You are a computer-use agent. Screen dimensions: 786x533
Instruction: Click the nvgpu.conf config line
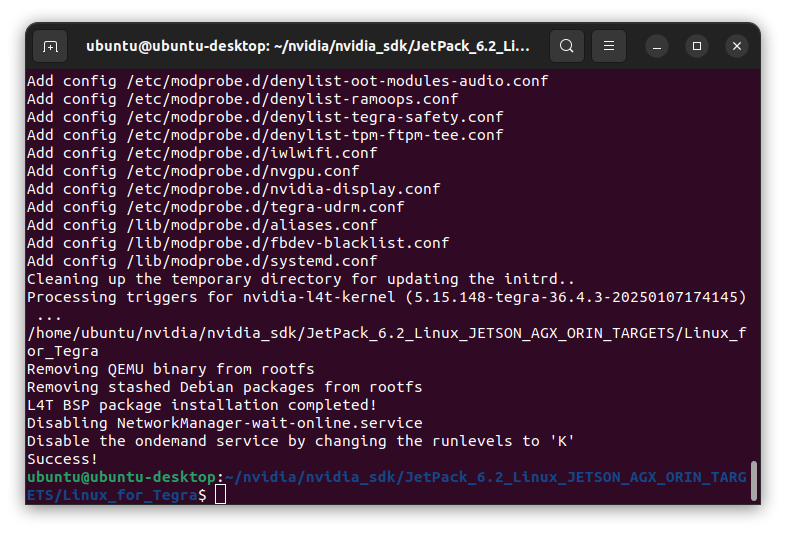[193, 171]
